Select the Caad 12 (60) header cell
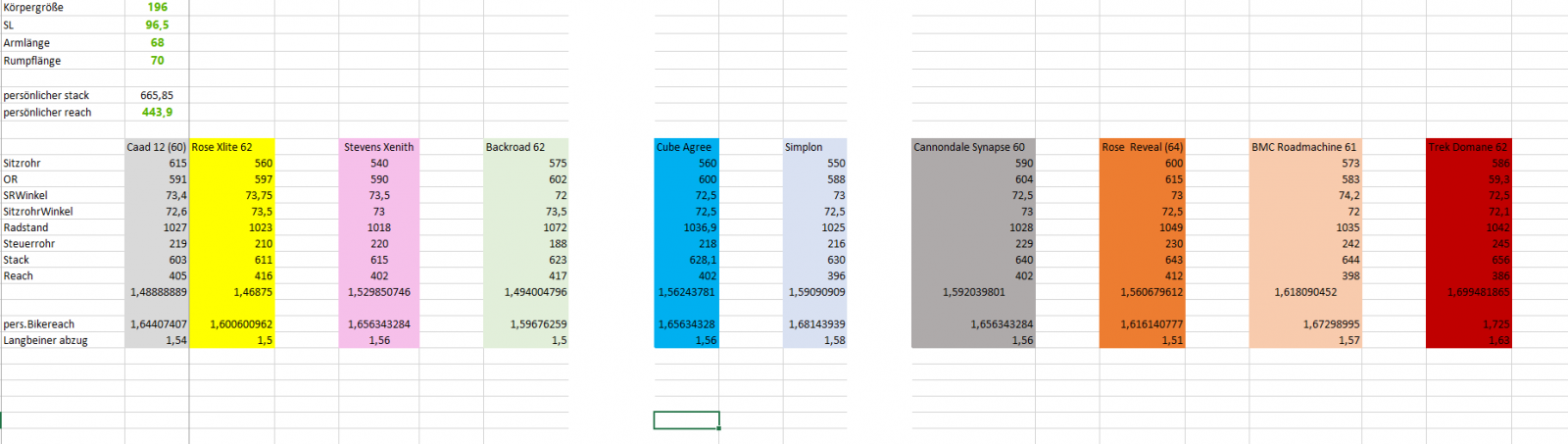1568x444 pixels. coord(157,147)
